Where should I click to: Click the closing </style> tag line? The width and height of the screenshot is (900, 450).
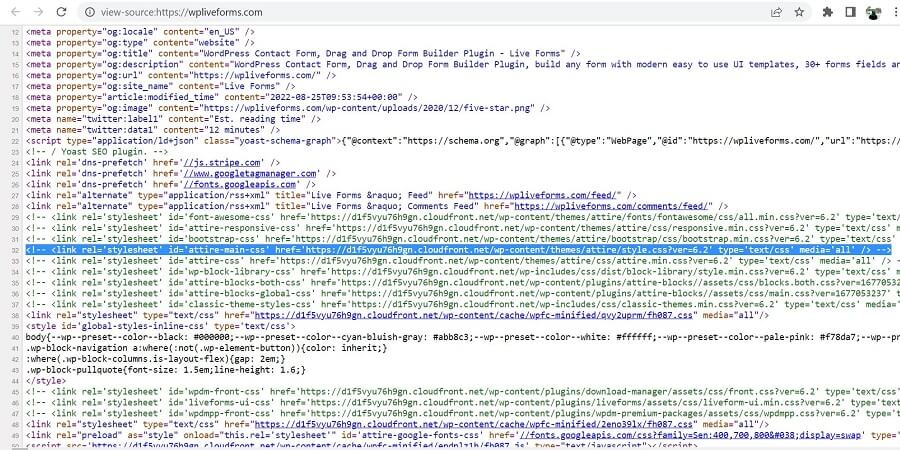[x=46, y=381]
